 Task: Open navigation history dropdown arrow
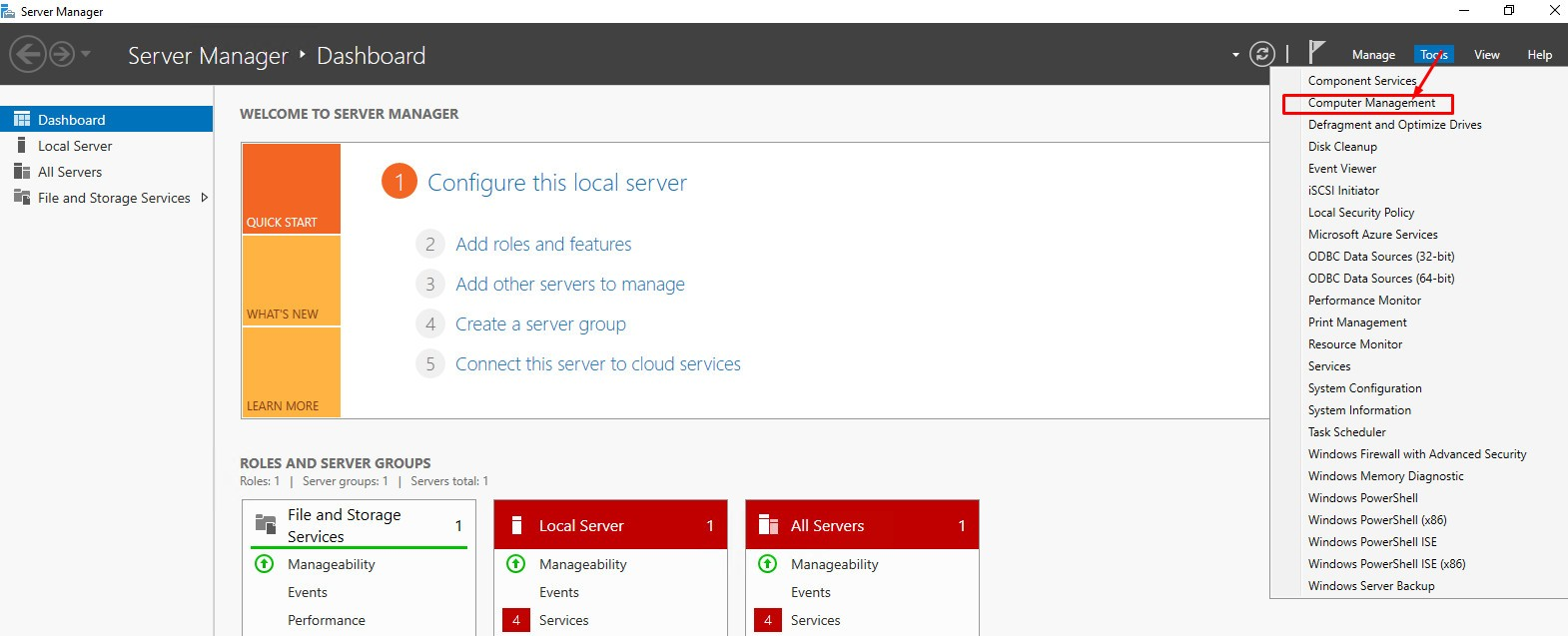click(86, 54)
